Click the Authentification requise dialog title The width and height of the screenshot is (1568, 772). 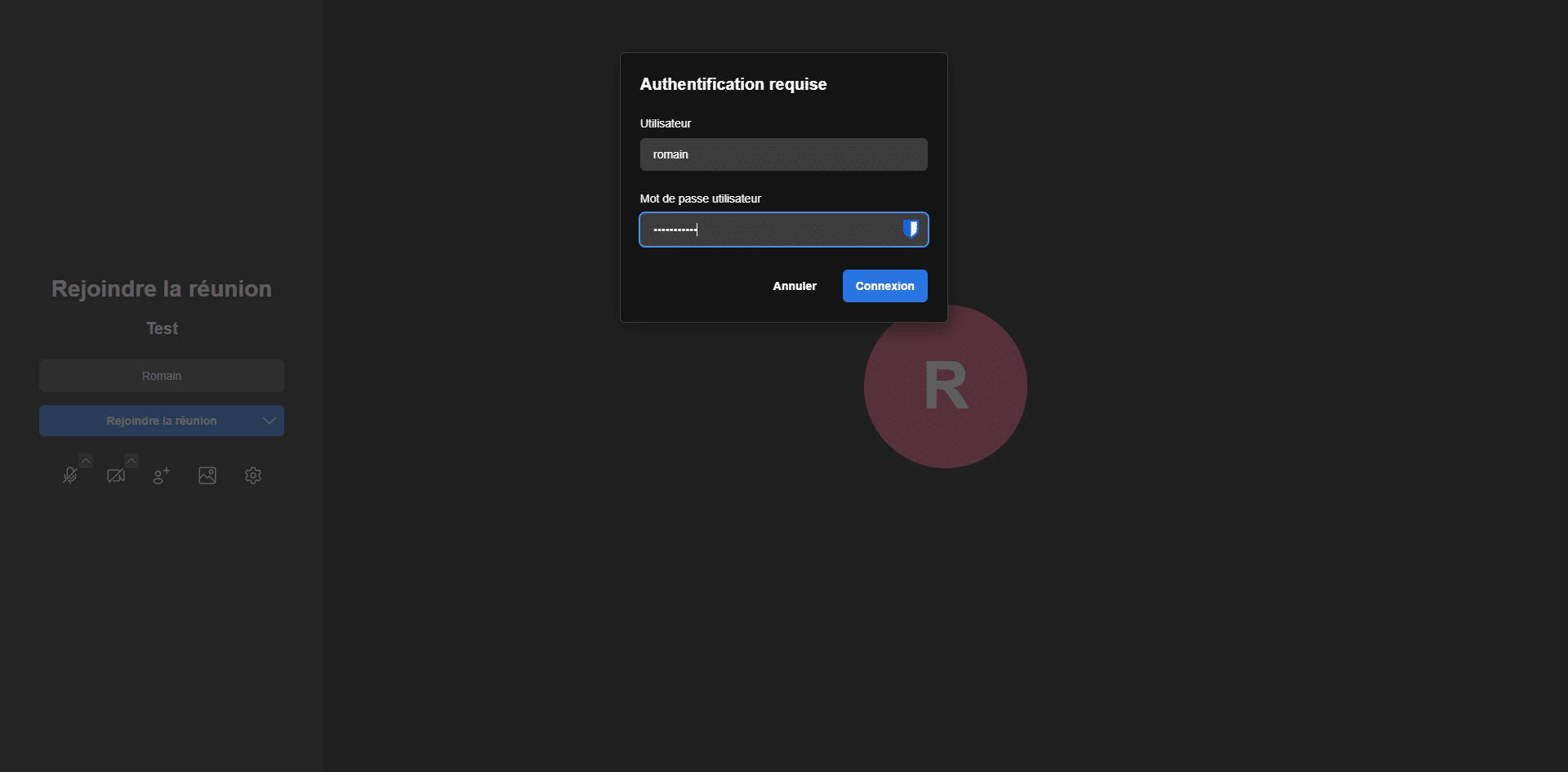click(x=733, y=84)
